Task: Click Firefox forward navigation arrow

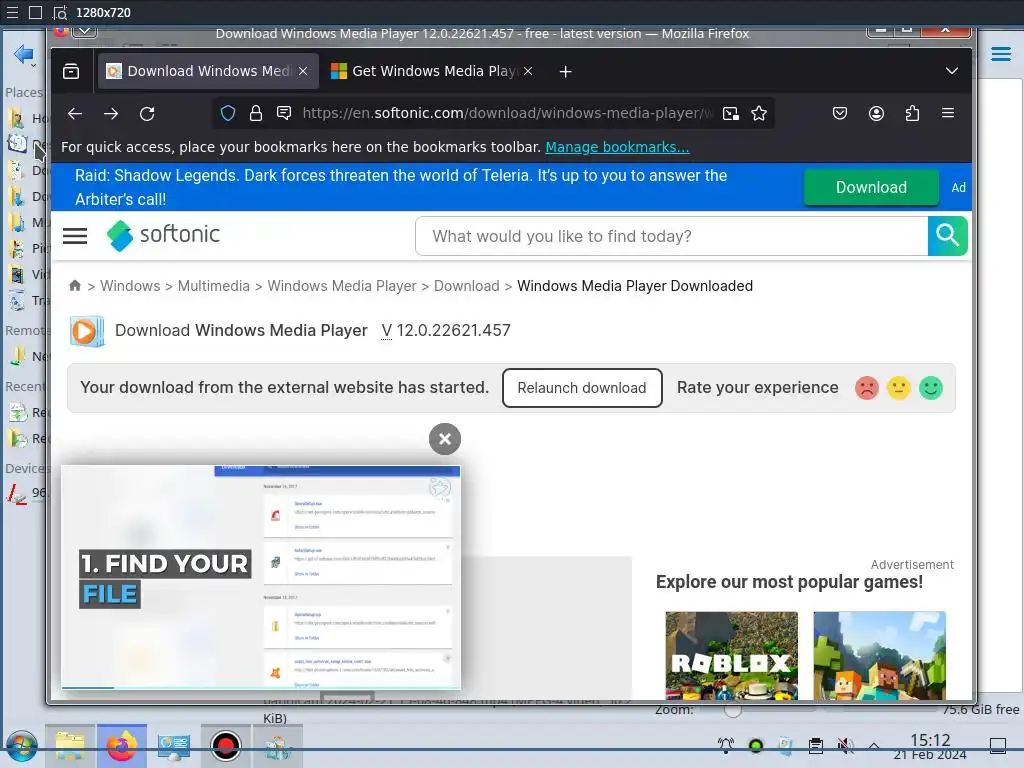Action: [x=111, y=114]
